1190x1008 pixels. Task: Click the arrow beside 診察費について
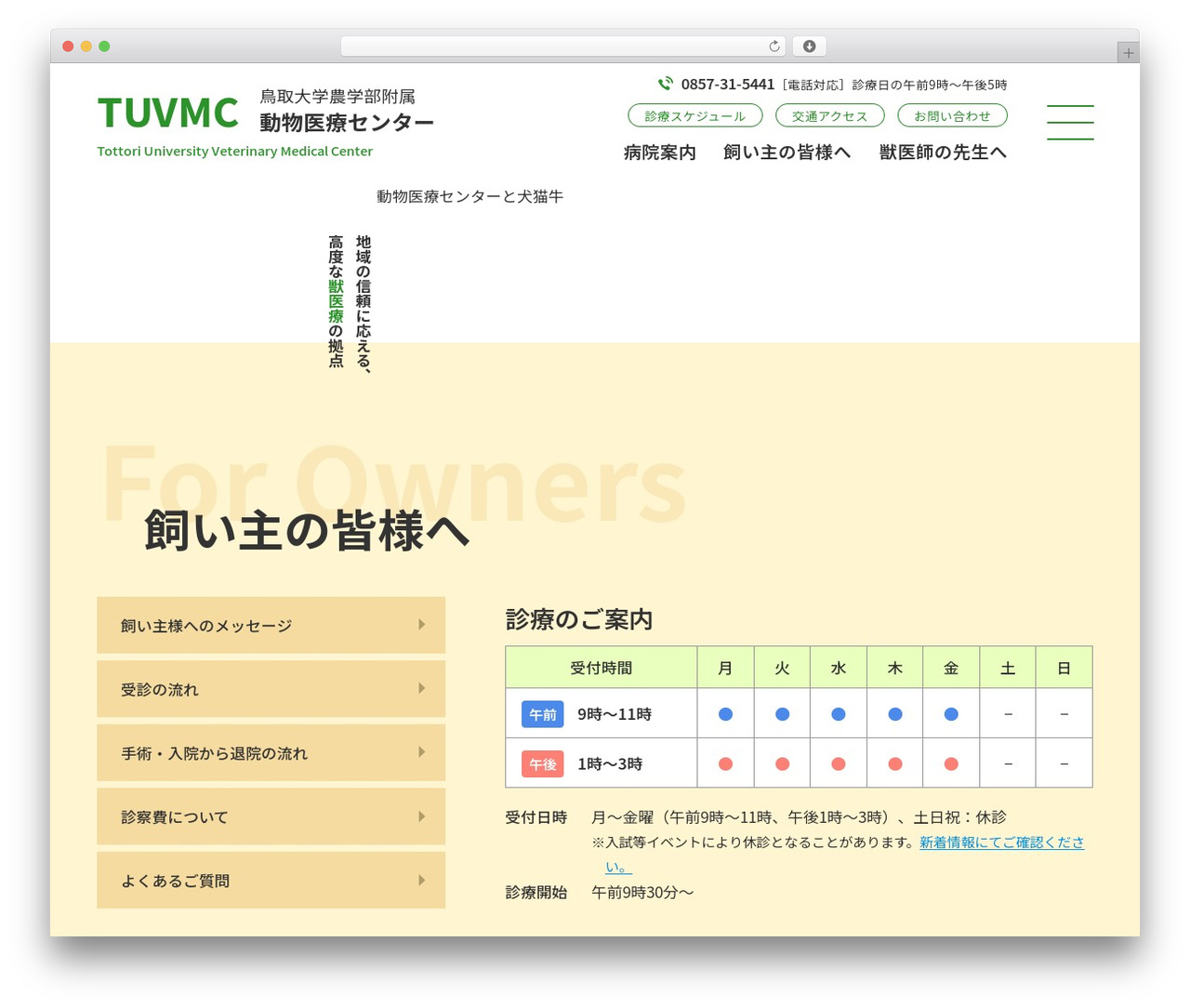pos(422,816)
